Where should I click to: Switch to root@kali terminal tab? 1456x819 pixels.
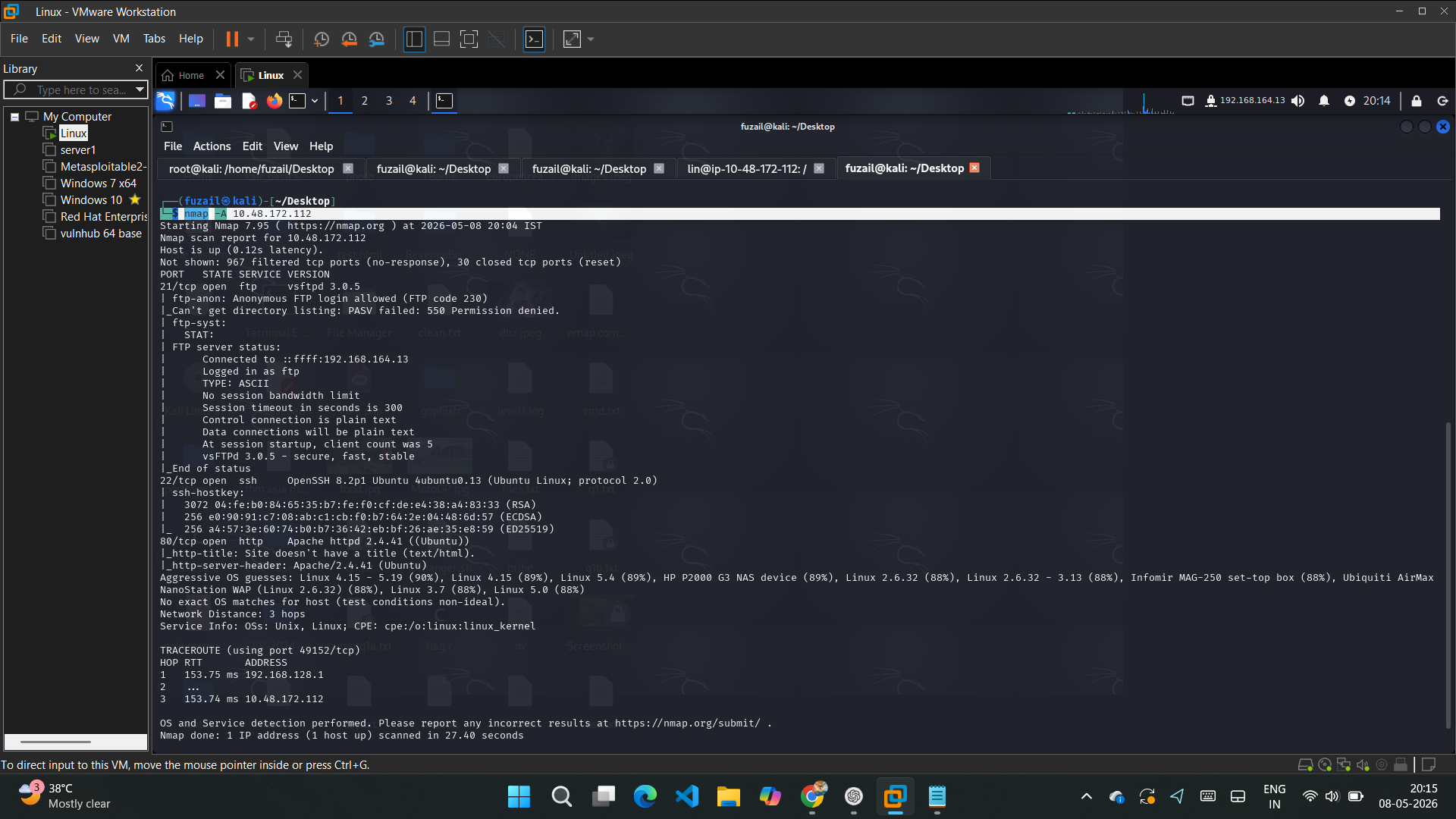[x=252, y=168]
